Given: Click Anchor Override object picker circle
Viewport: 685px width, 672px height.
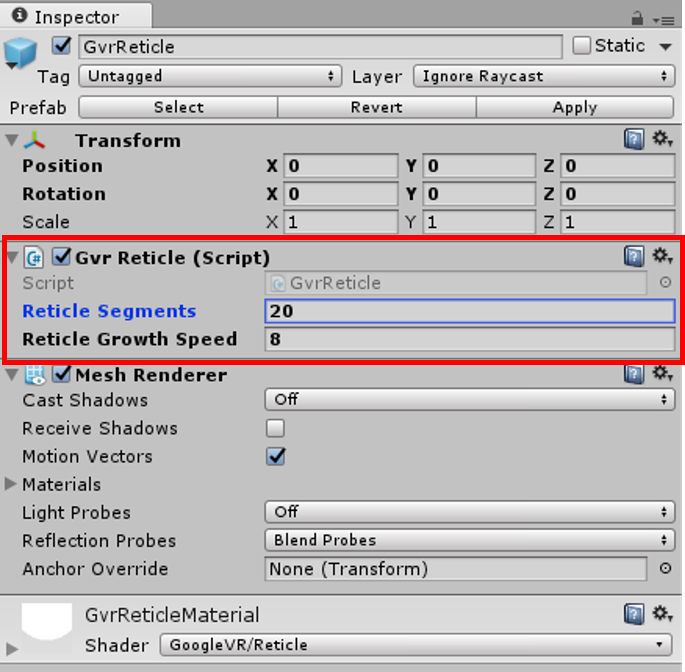Looking at the screenshot, I should pyautogui.click(x=665, y=568).
